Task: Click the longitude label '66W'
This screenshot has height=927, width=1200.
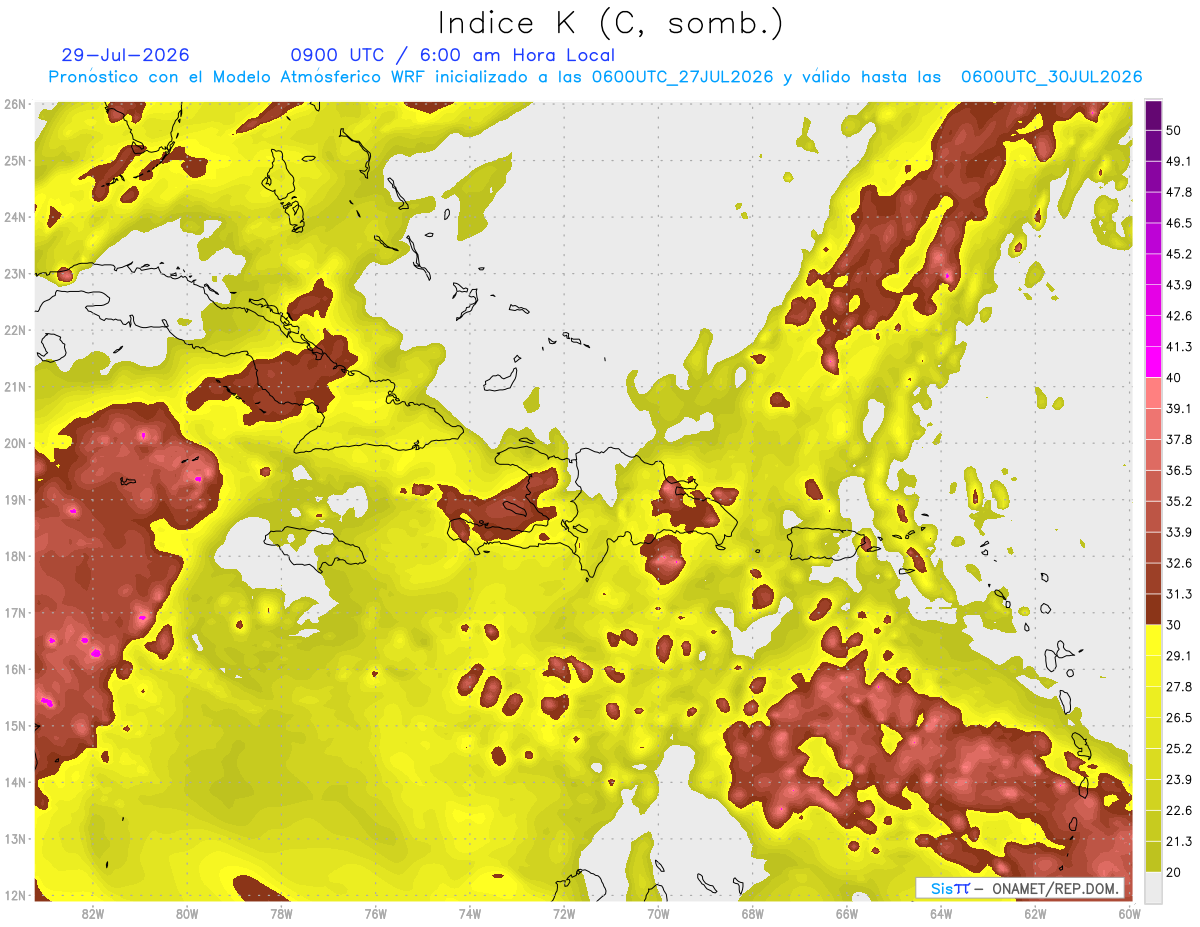Action: (847, 913)
